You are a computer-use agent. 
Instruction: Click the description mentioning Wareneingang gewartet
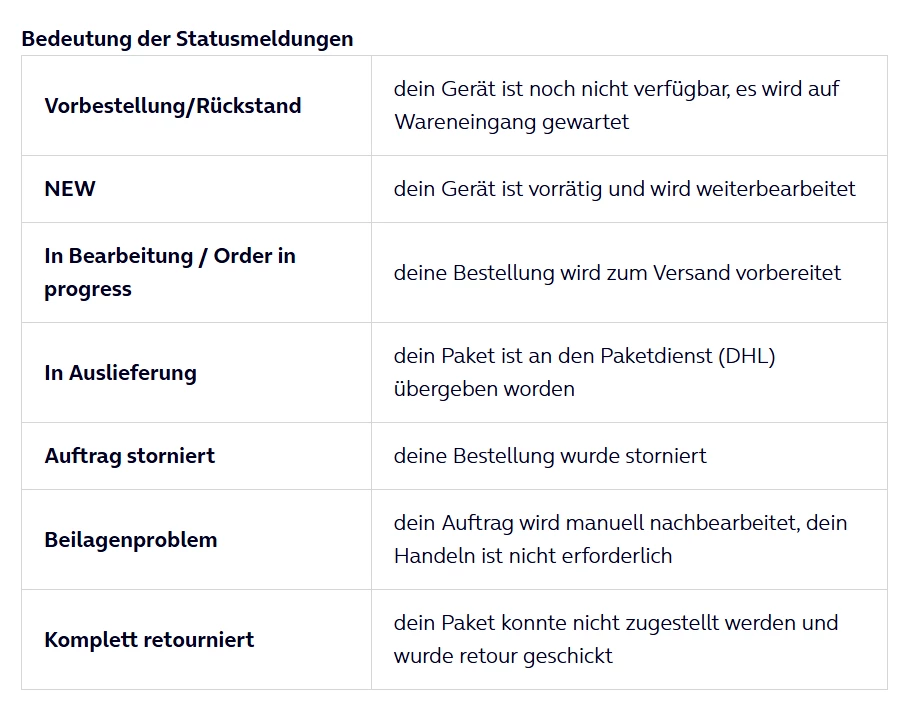pyautogui.click(x=617, y=105)
